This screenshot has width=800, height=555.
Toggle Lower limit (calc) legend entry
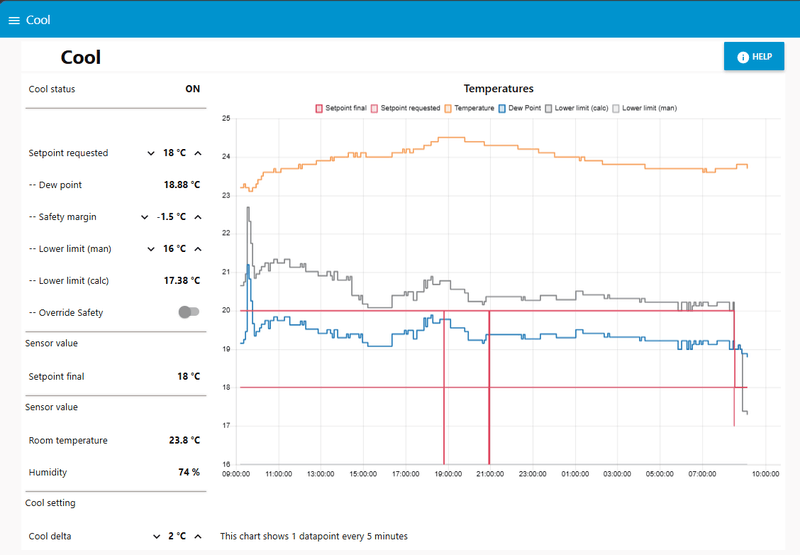577,108
